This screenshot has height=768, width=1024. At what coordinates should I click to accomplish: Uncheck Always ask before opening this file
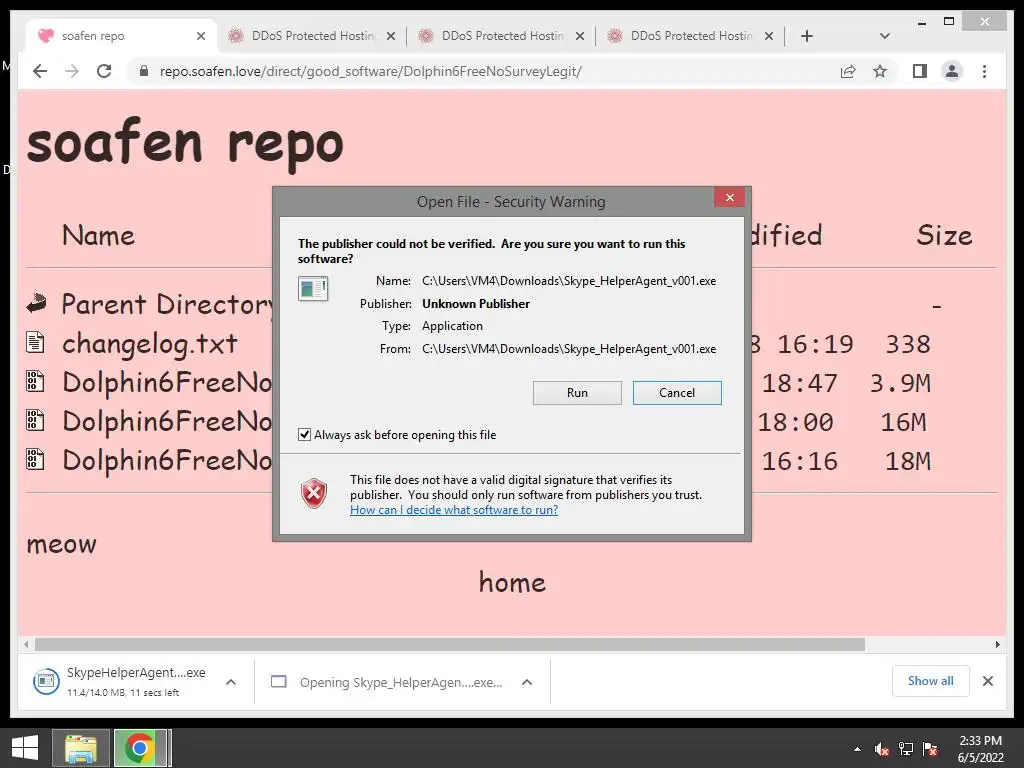(304, 435)
